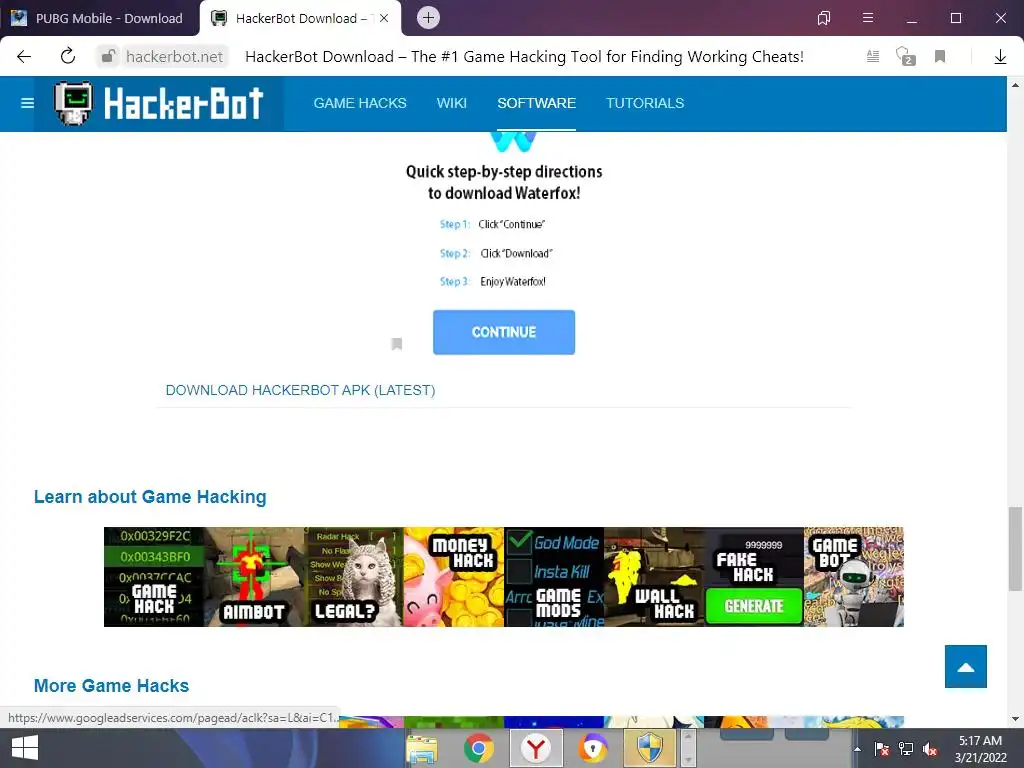Click 'Step 1: Click Continue' text

click(492, 224)
